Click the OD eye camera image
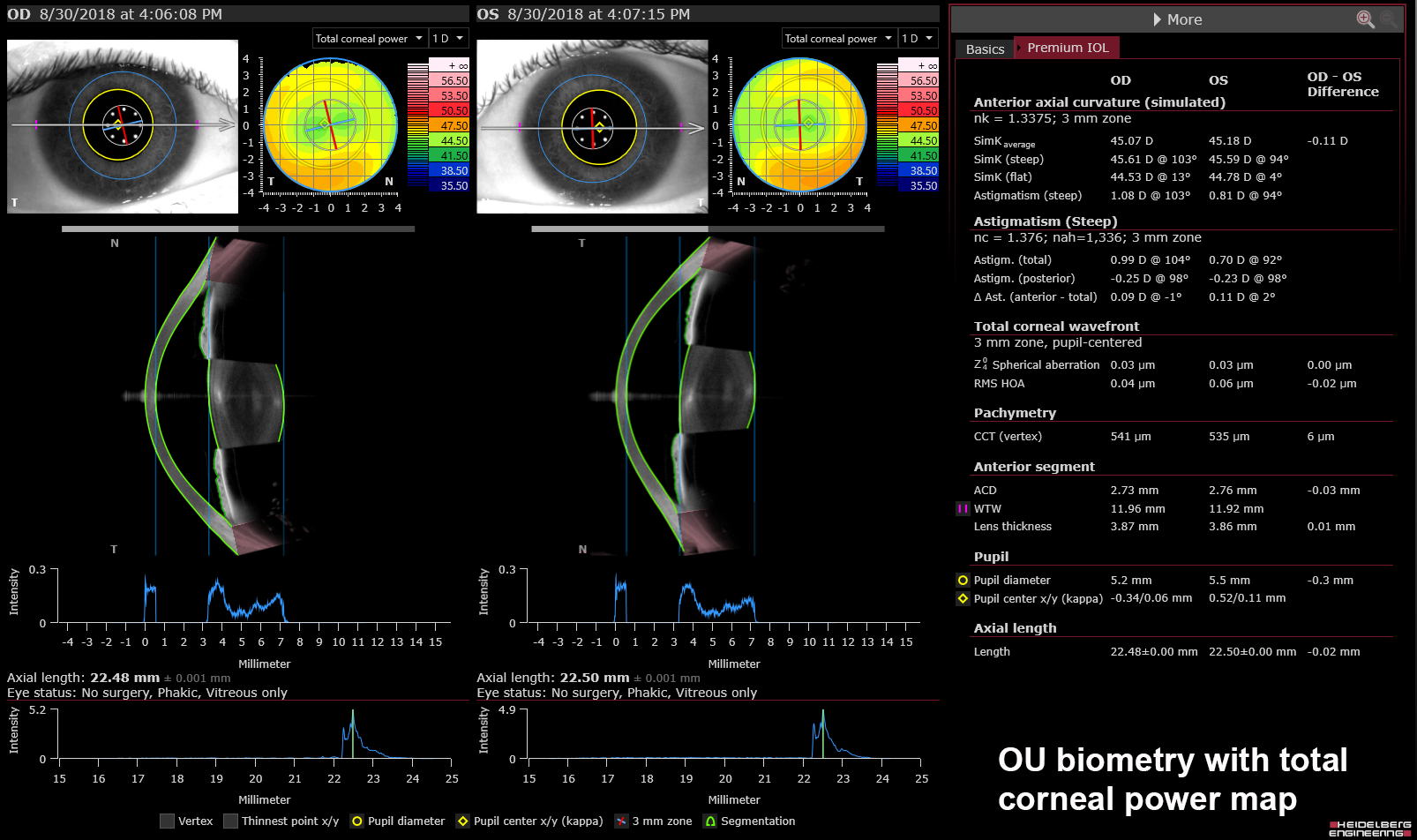Image resolution: width=1417 pixels, height=840 pixels. [123, 126]
